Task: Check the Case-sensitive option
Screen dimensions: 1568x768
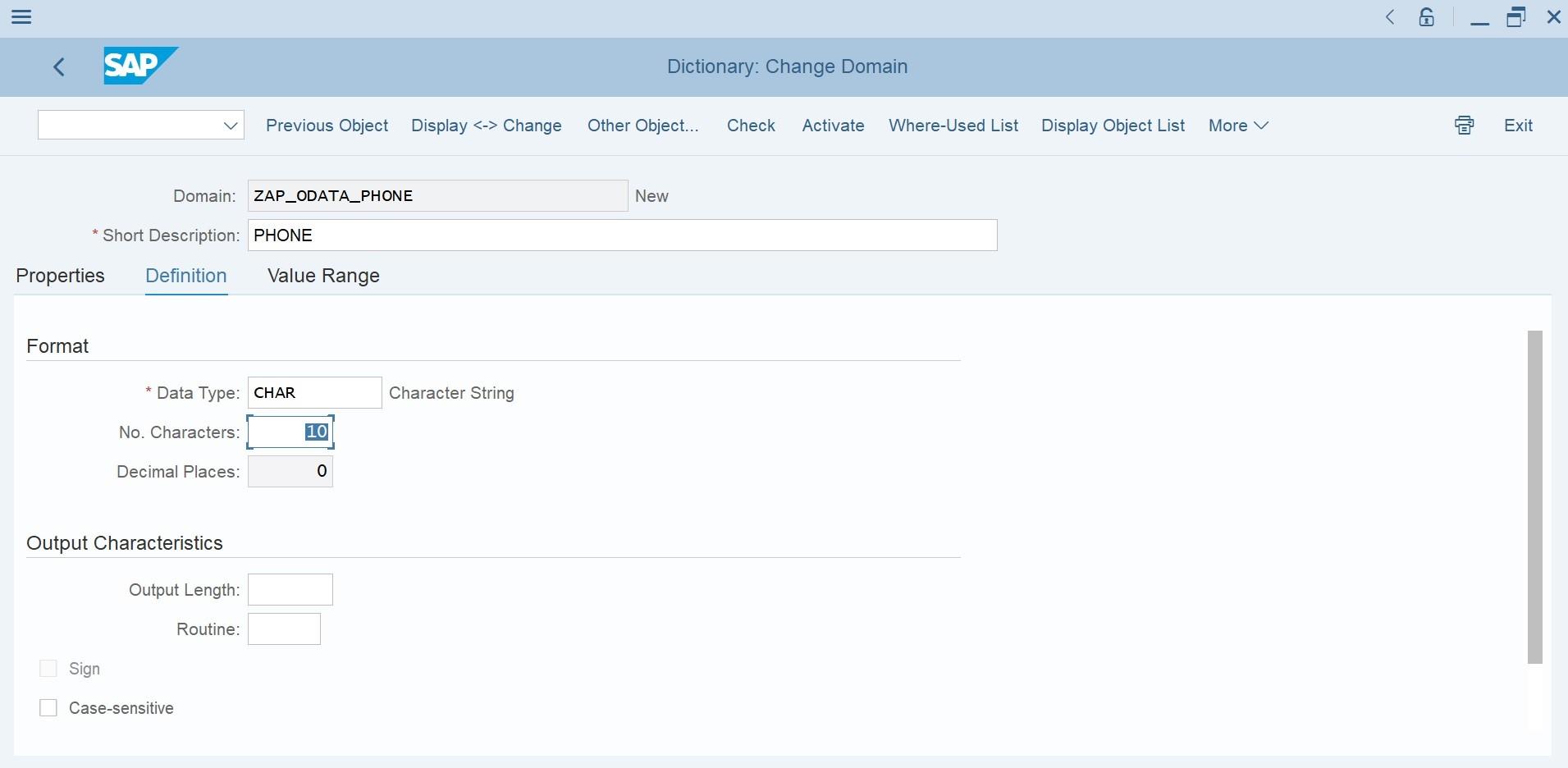Action: click(x=47, y=706)
